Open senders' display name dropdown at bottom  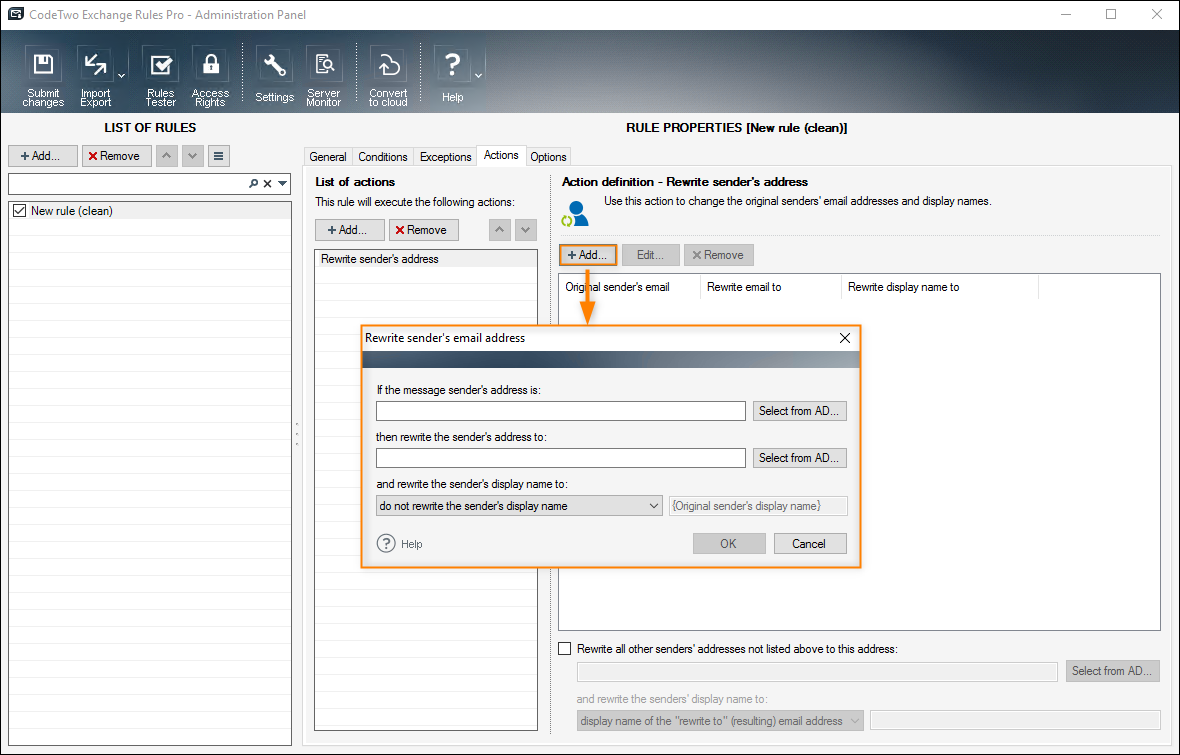720,720
